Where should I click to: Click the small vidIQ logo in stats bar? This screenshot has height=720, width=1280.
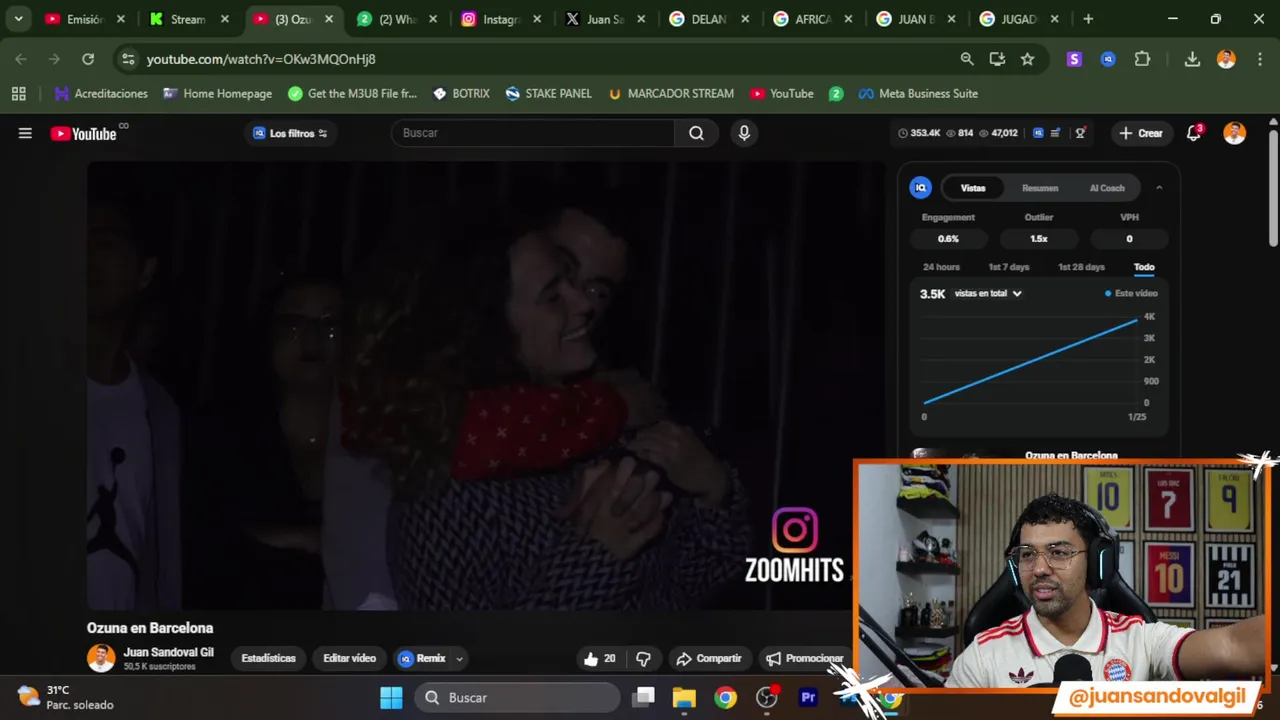coord(1038,133)
